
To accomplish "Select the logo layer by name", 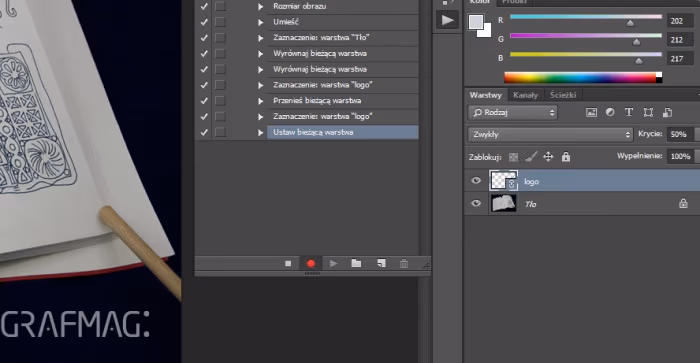I will click(531, 182).
